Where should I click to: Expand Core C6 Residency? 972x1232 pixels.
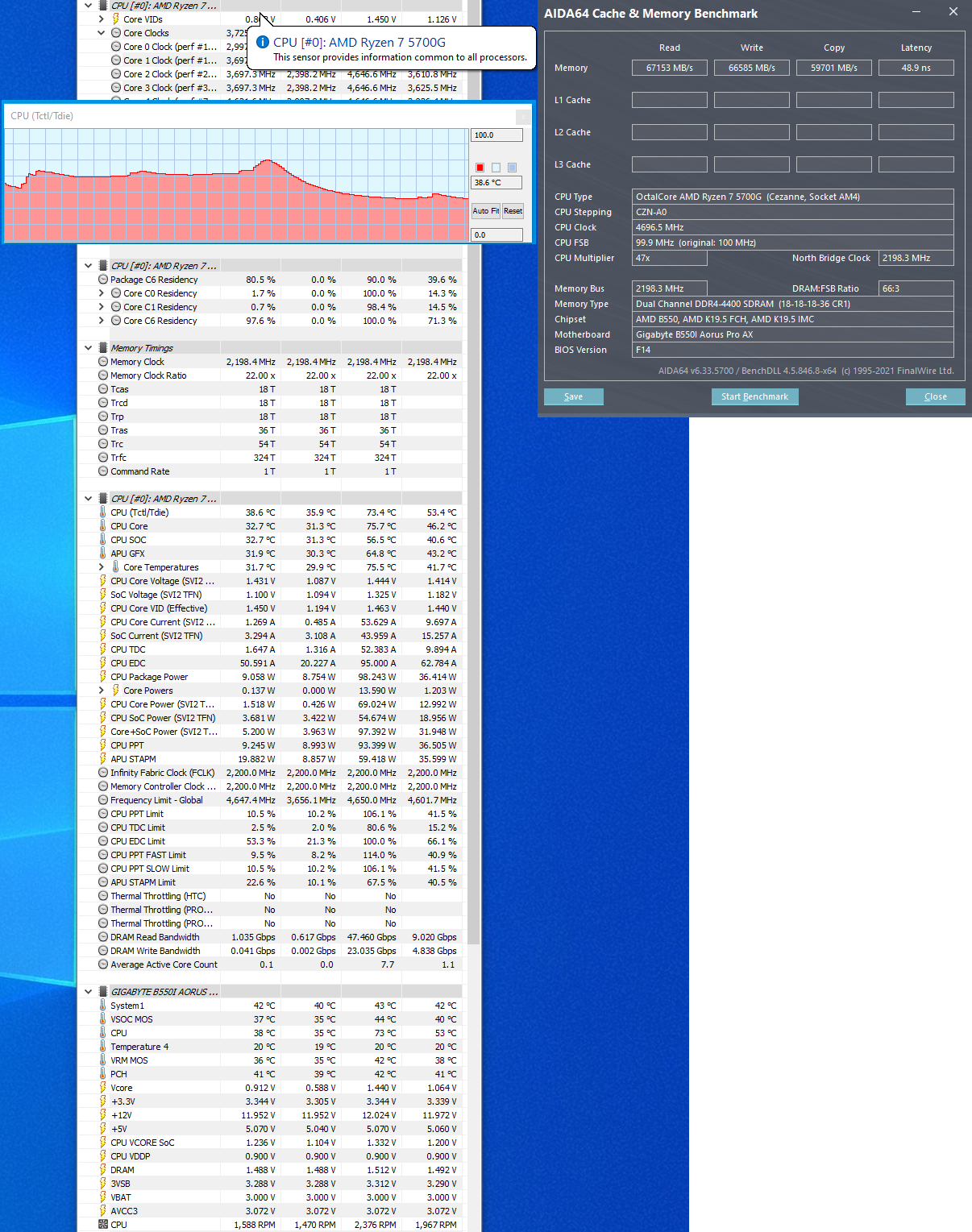[x=101, y=321]
